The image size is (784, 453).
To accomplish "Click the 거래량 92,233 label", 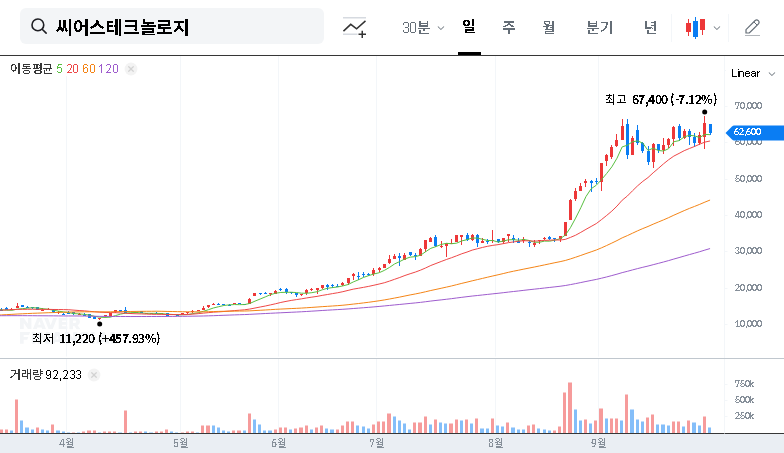I will click(x=46, y=375).
